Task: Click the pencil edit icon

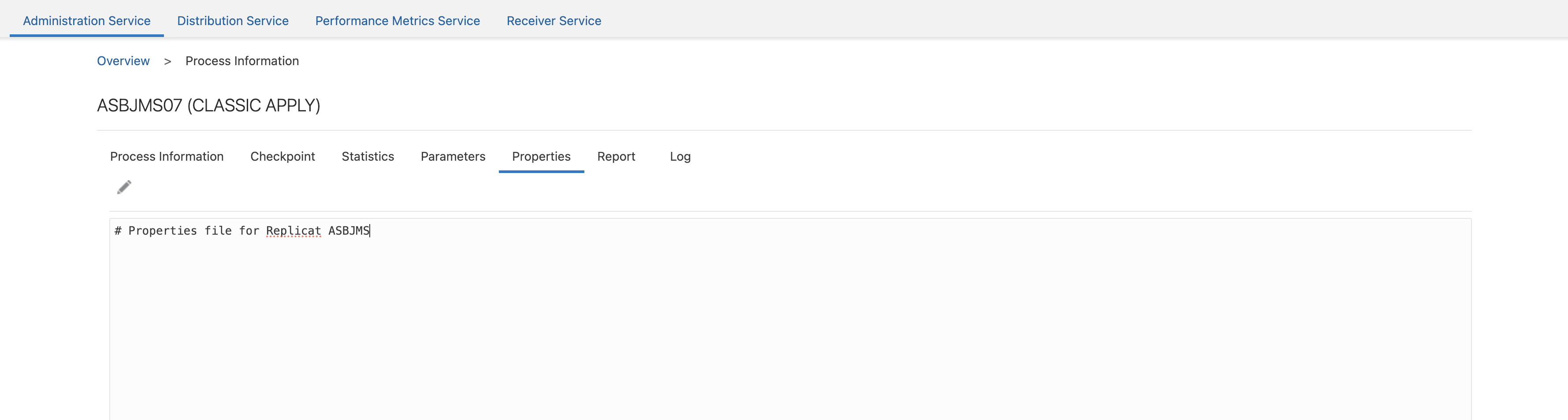Action: 124,187
